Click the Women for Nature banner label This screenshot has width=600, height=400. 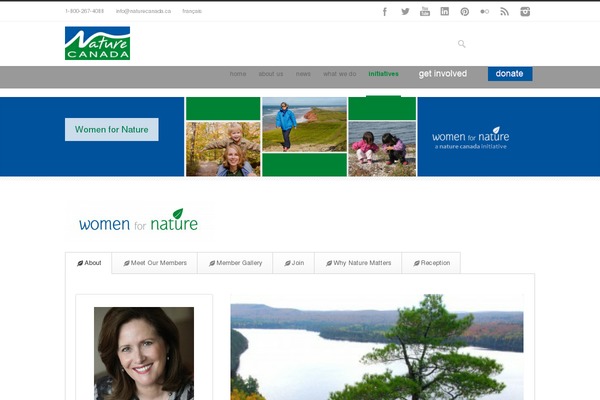pos(112,129)
